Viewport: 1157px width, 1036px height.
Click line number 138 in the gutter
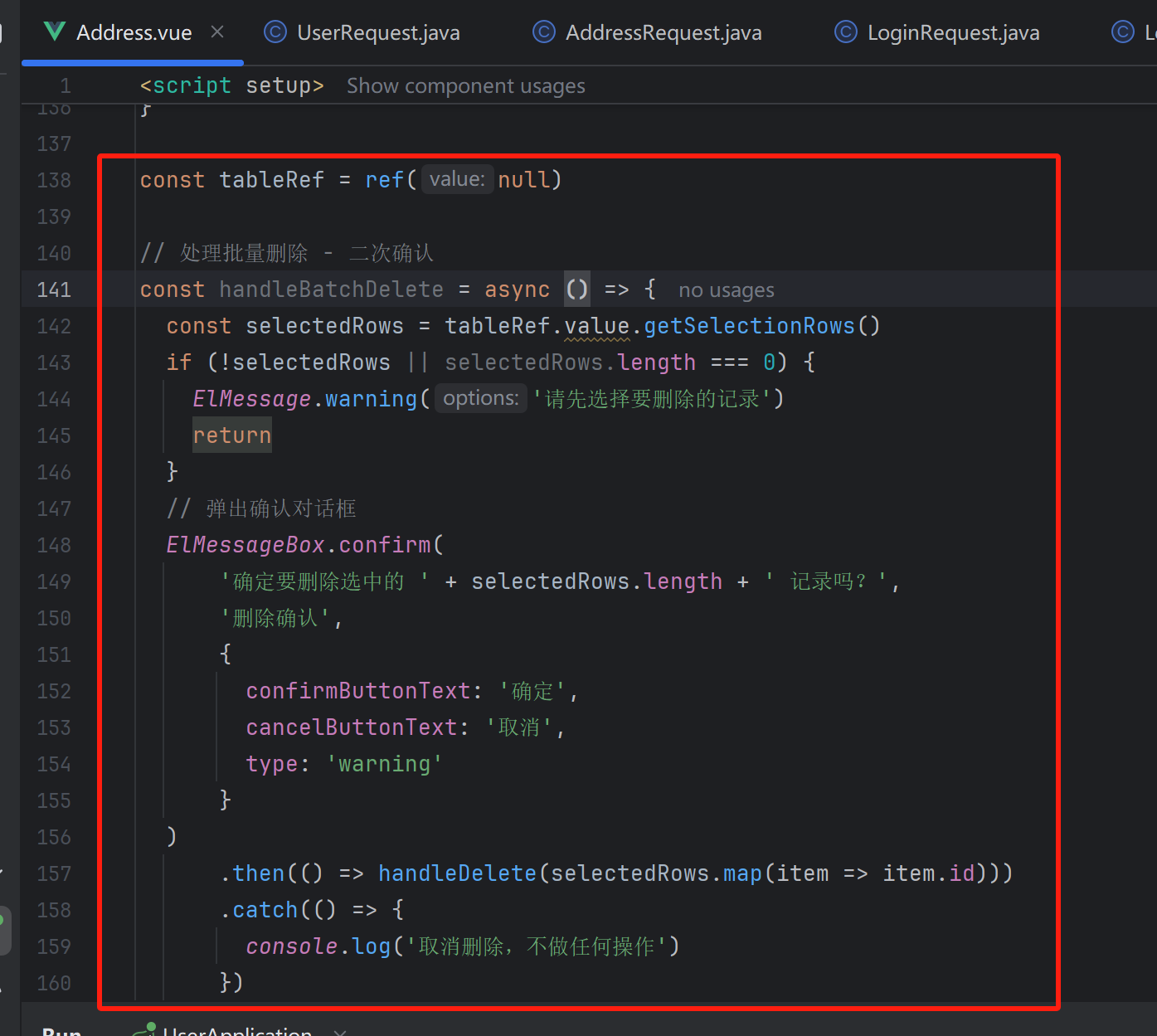coord(54,180)
